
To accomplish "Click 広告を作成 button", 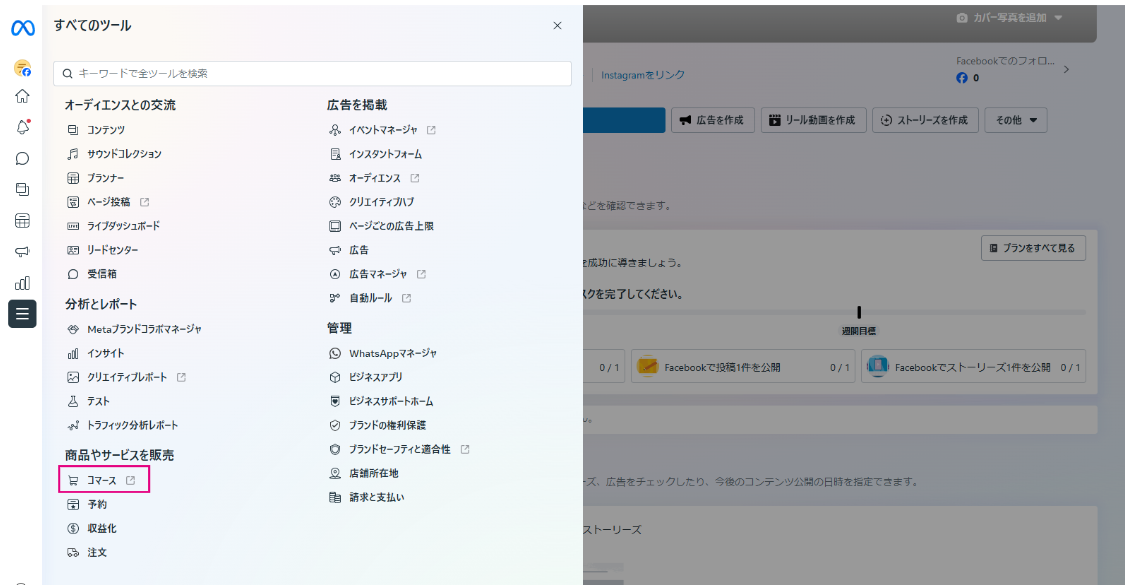I will pos(712,121).
